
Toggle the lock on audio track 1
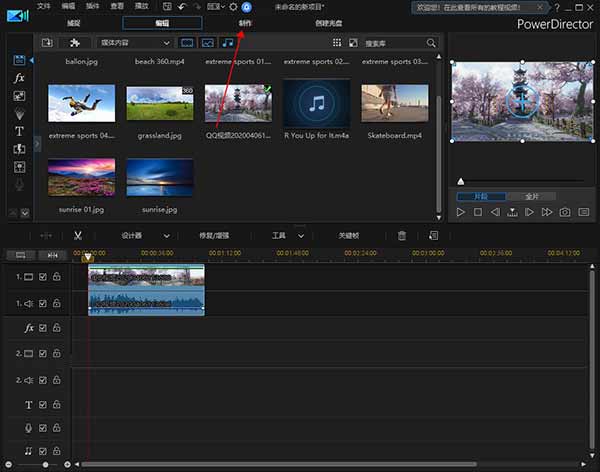coord(57,301)
